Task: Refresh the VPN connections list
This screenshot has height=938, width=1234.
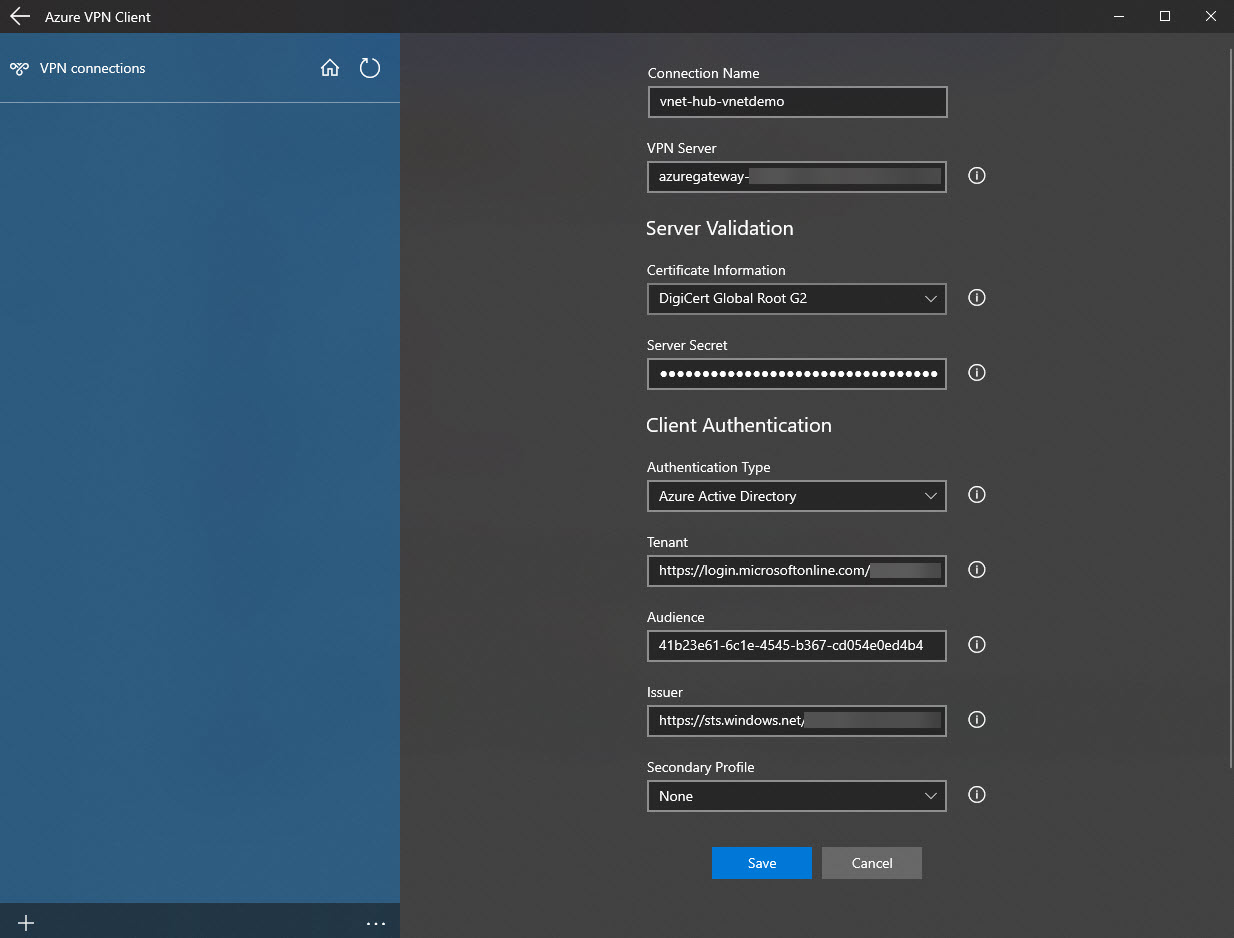Action: [x=370, y=68]
